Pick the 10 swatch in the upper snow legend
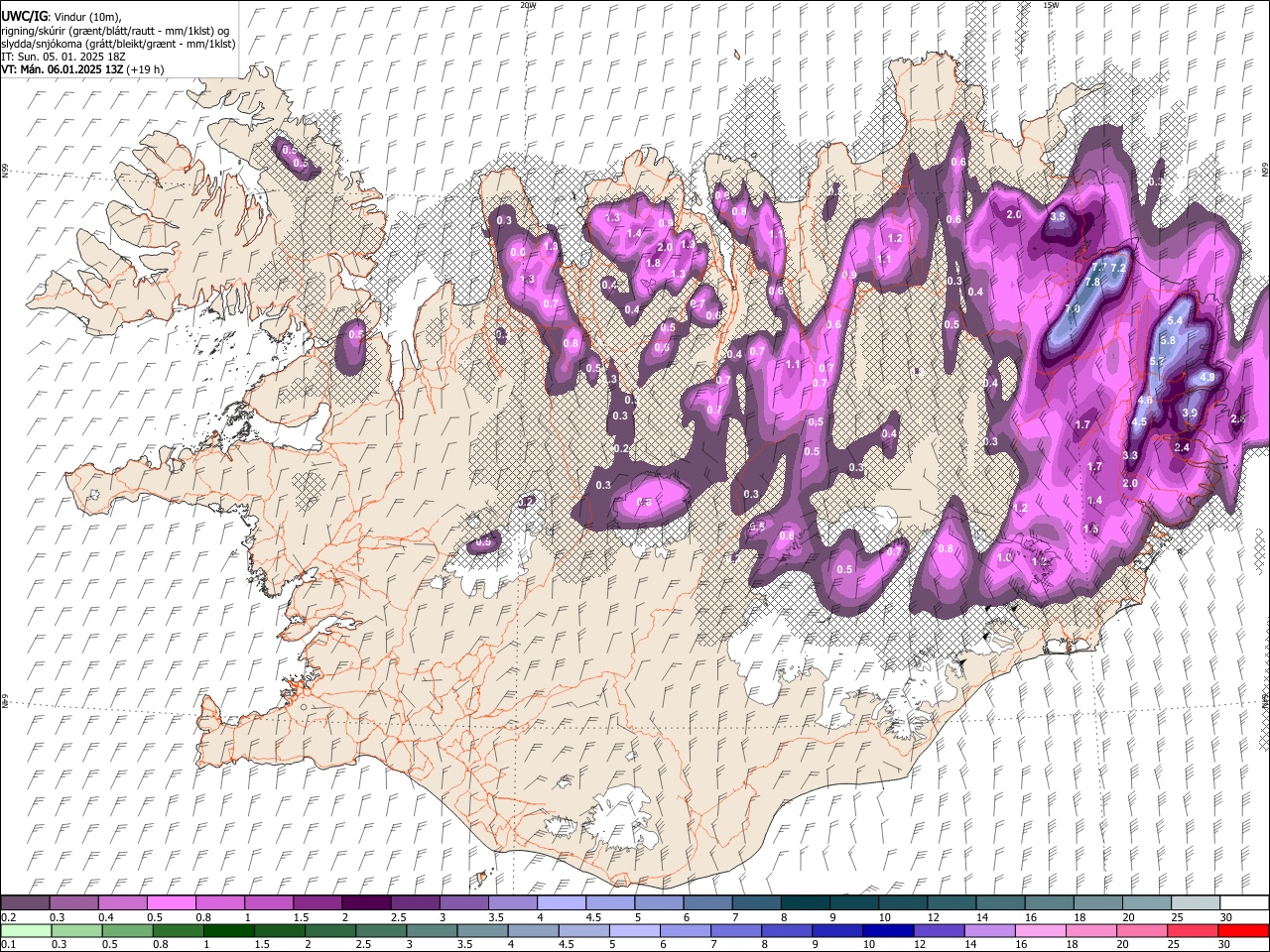The height and width of the screenshot is (952, 1270). (x=903, y=902)
